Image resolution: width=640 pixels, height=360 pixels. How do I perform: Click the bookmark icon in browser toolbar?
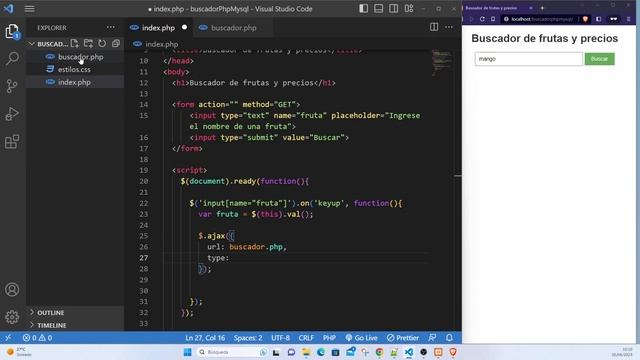coord(493,19)
